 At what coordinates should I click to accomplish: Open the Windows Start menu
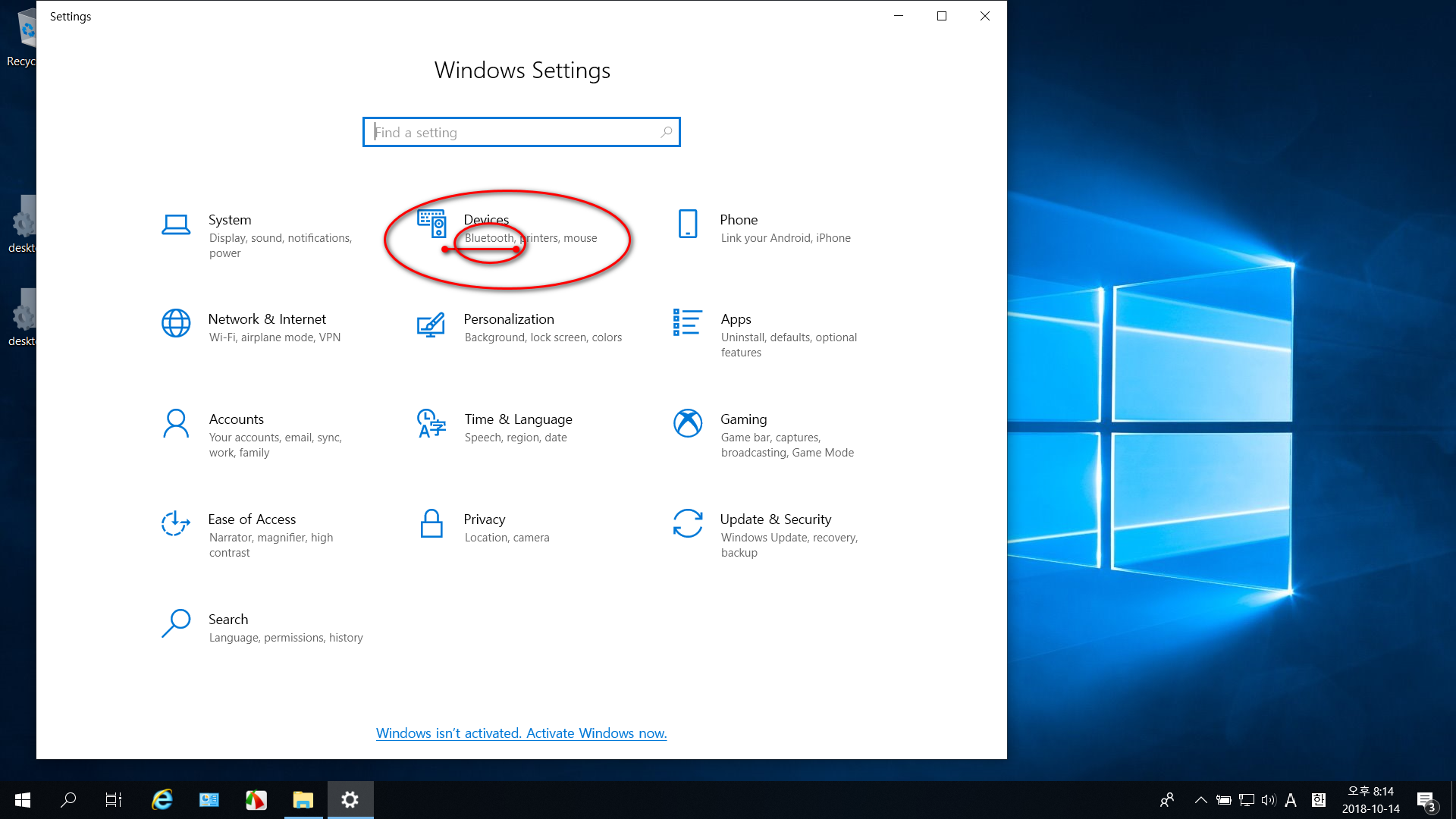23,799
